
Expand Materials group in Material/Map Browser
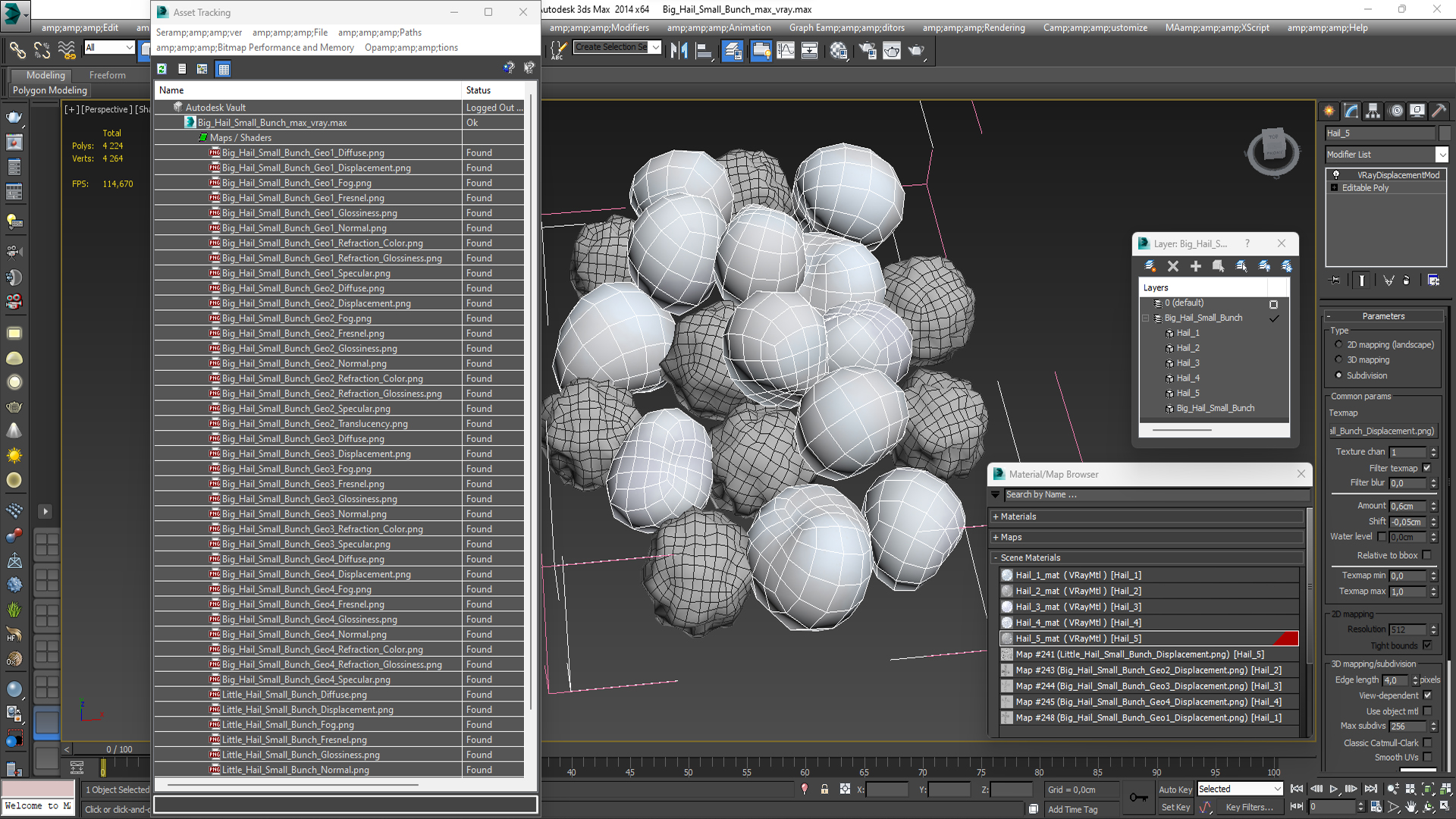point(996,516)
